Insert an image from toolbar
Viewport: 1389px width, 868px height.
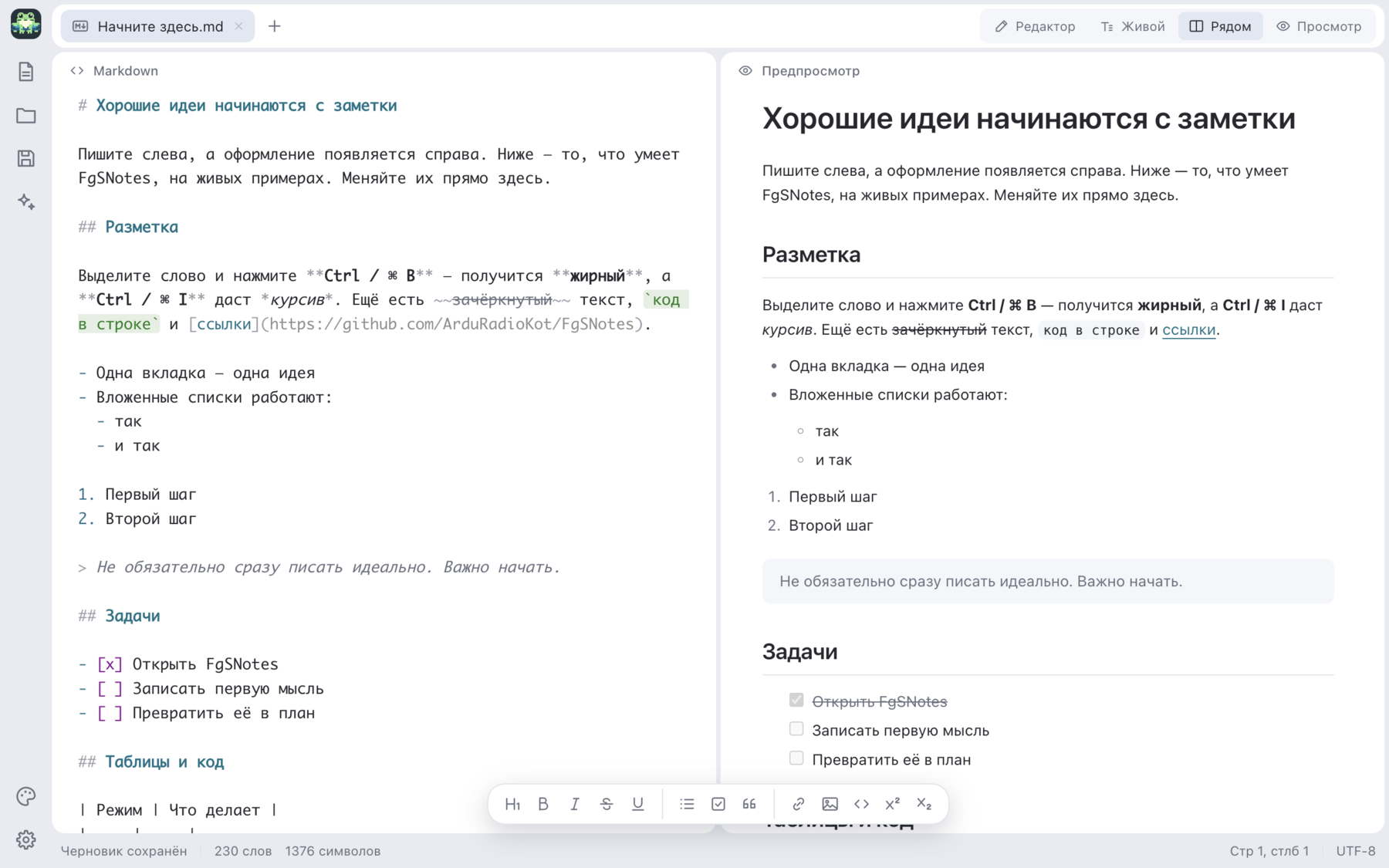click(830, 804)
